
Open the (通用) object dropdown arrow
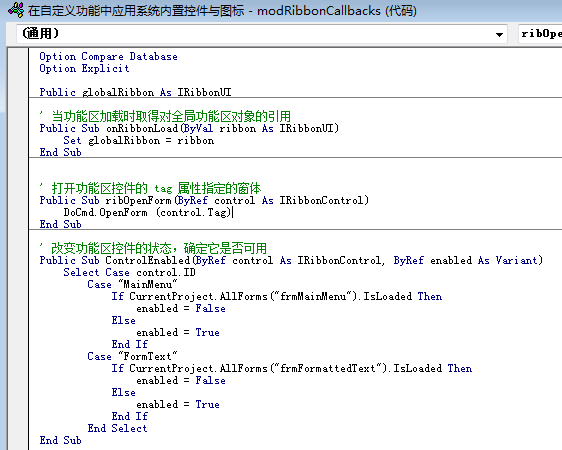pos(499,34)
